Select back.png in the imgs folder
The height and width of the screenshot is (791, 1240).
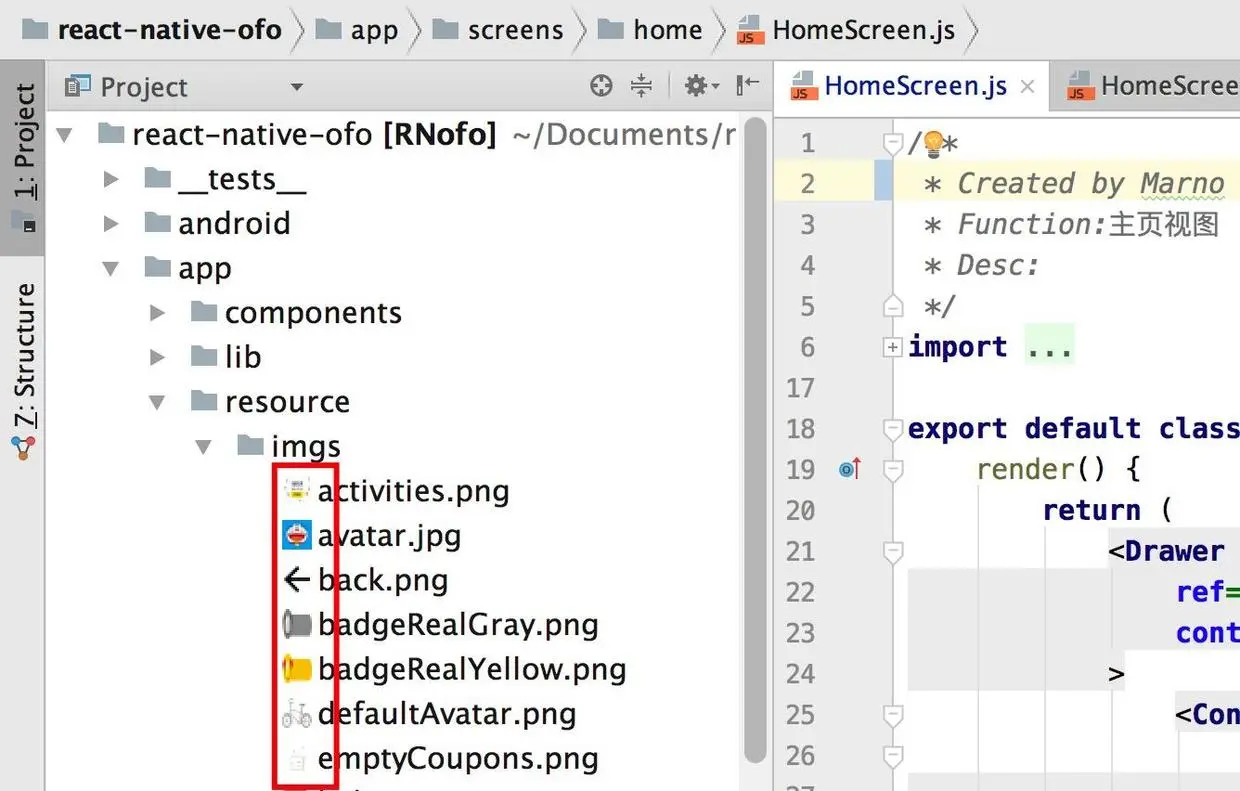[382, 580]
